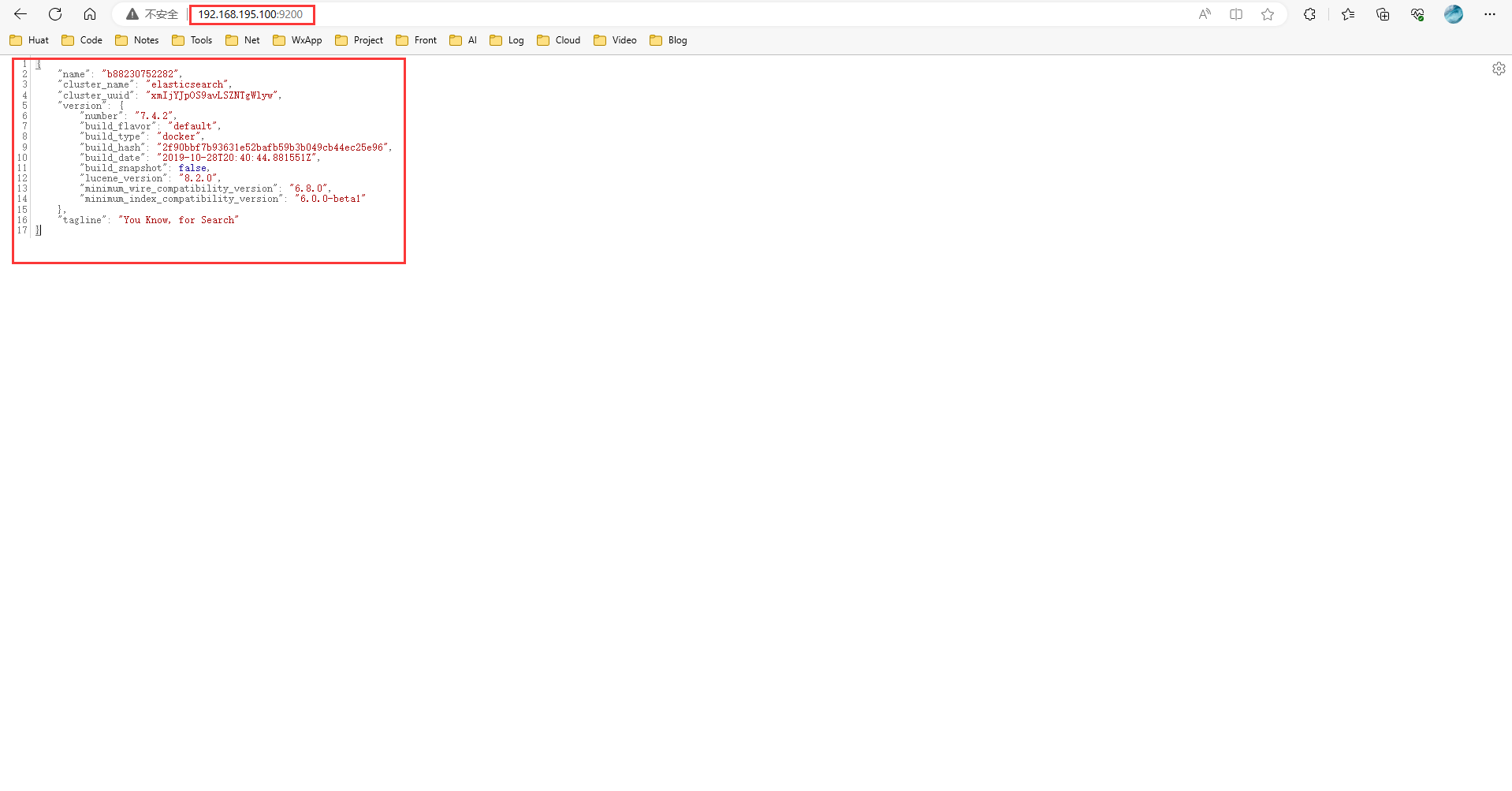
Task: Open the user profile avatar
Action: click(1454, 14)
